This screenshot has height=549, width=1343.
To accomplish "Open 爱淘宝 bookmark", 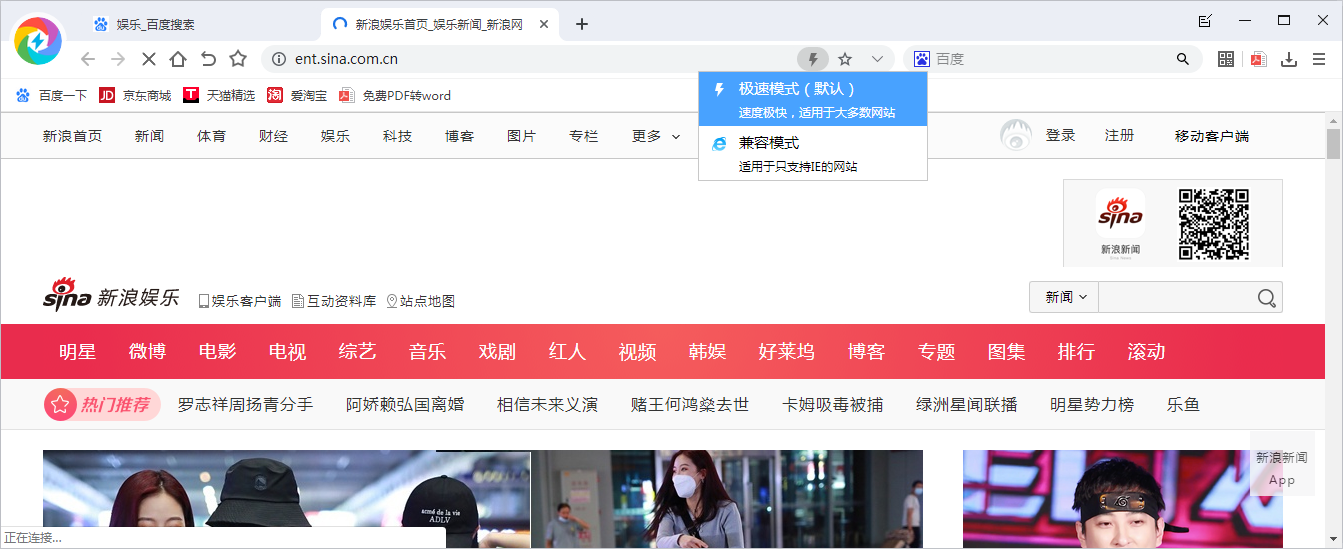I will 297,96.
